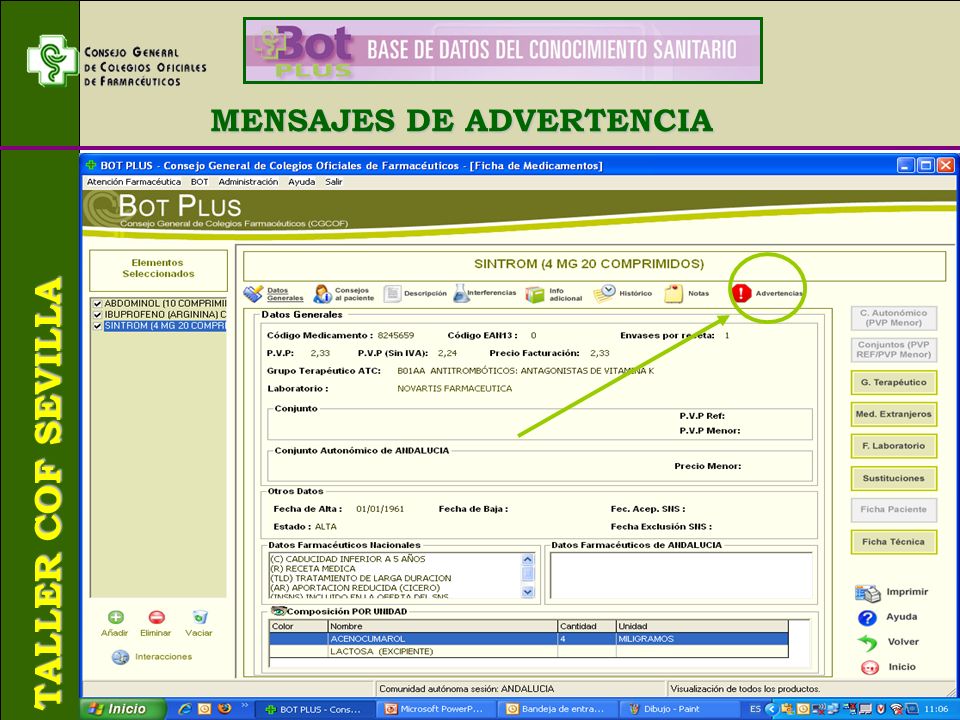
Task: Click the Datos Farmacéuticos de ANDALUCIA text box
Action: (681, 575)
